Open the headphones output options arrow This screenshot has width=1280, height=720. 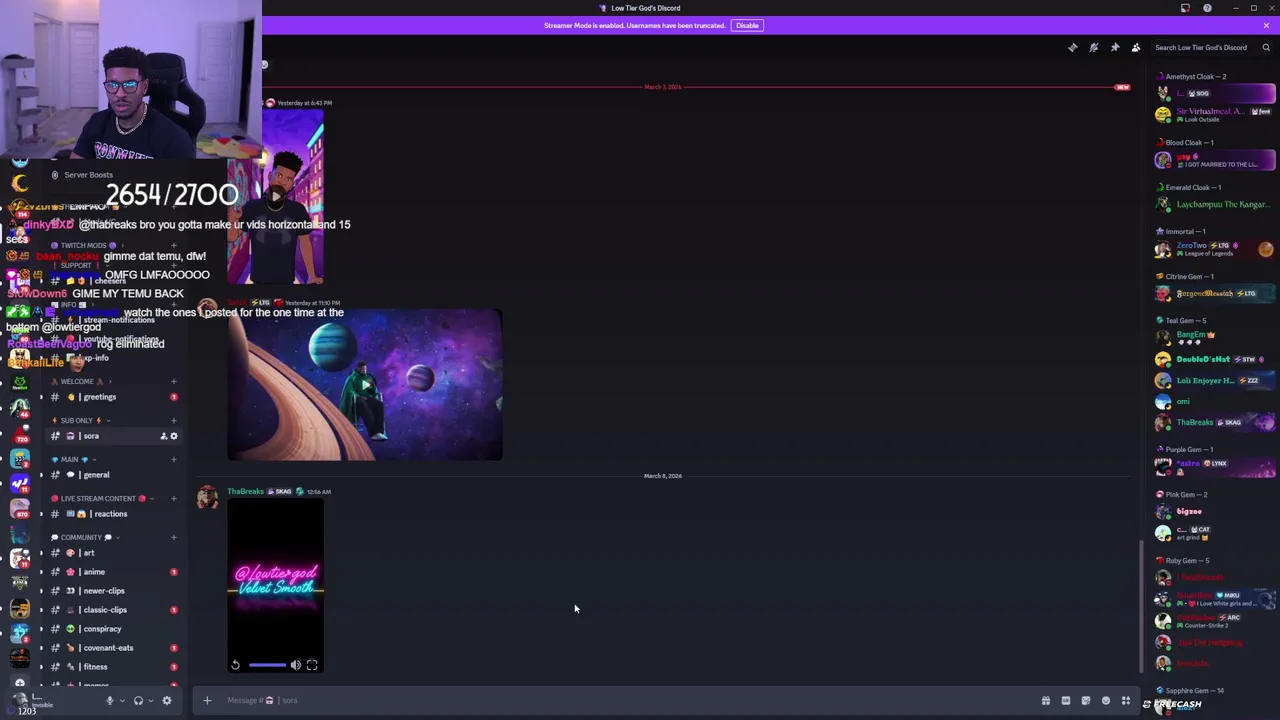click(x=150, y=701)
